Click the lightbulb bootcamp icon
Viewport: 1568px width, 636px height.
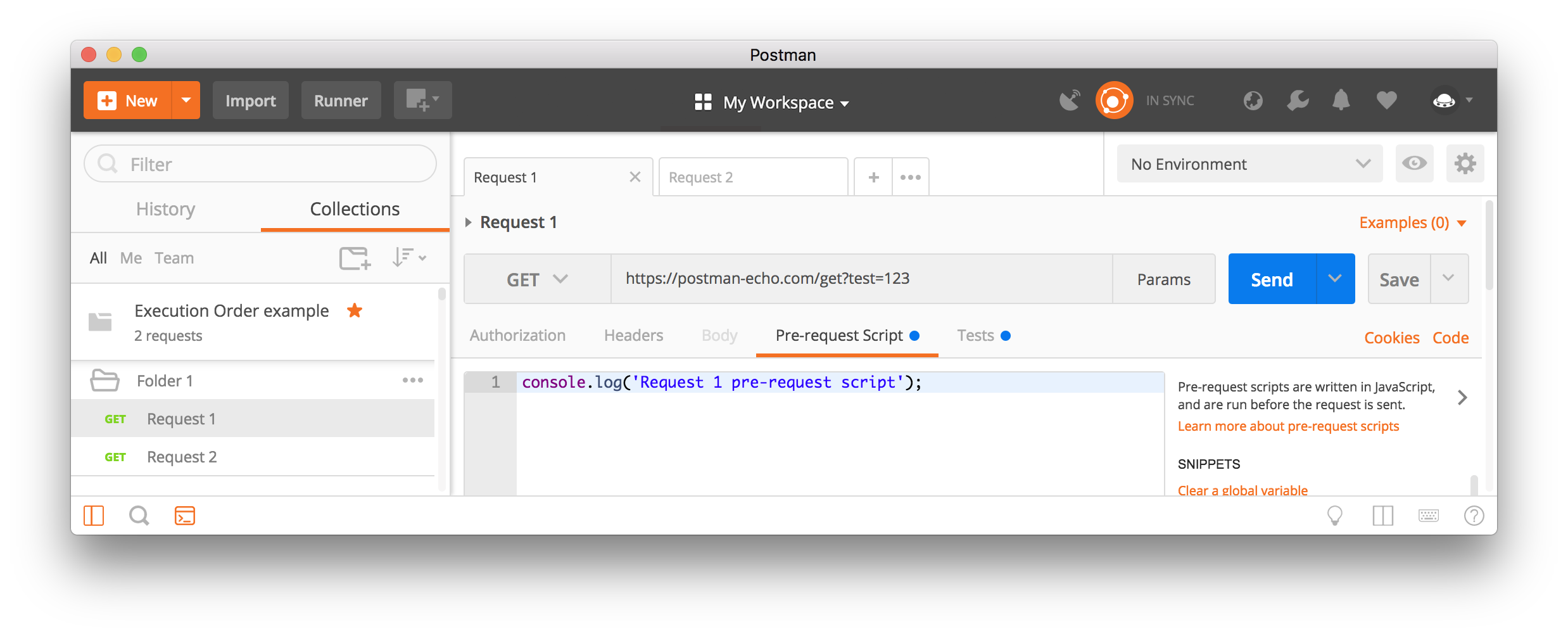click(x=1334, y=516)
